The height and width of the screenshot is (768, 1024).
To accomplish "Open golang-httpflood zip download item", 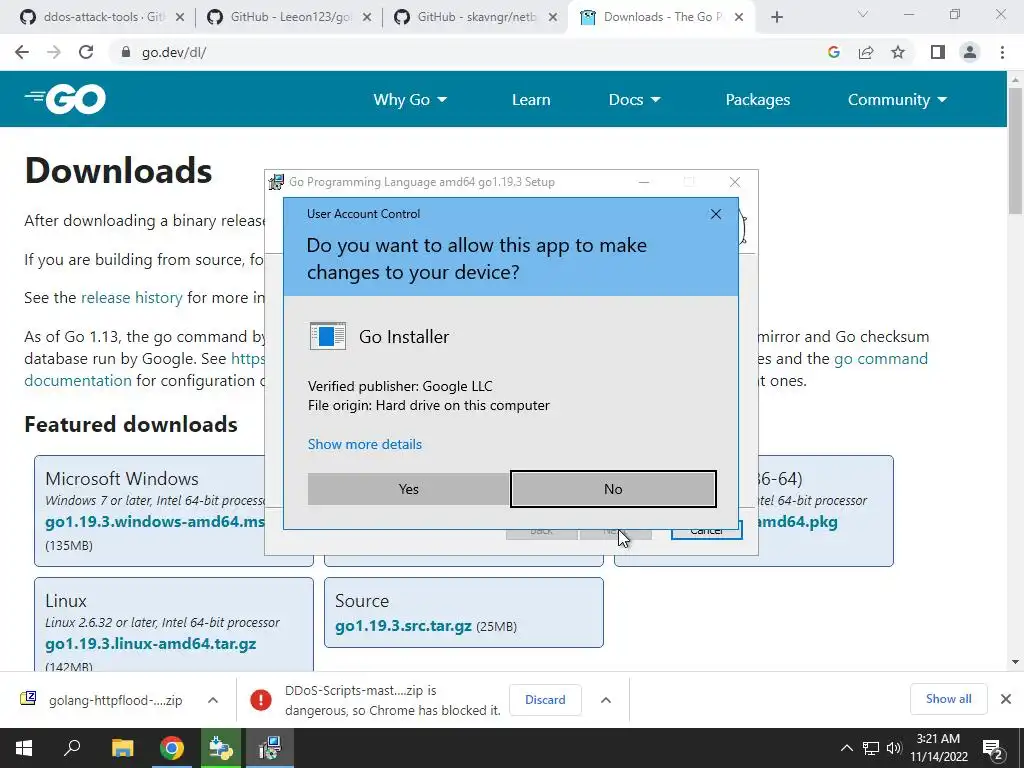I will 104,700.
